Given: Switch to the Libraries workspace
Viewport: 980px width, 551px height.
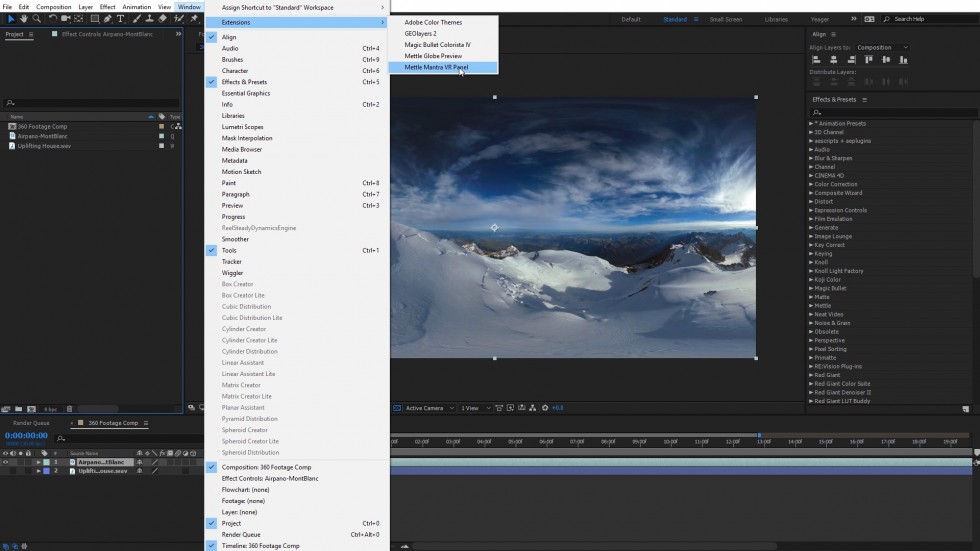Looking at the screenshot, I should [x=775, y=19].
